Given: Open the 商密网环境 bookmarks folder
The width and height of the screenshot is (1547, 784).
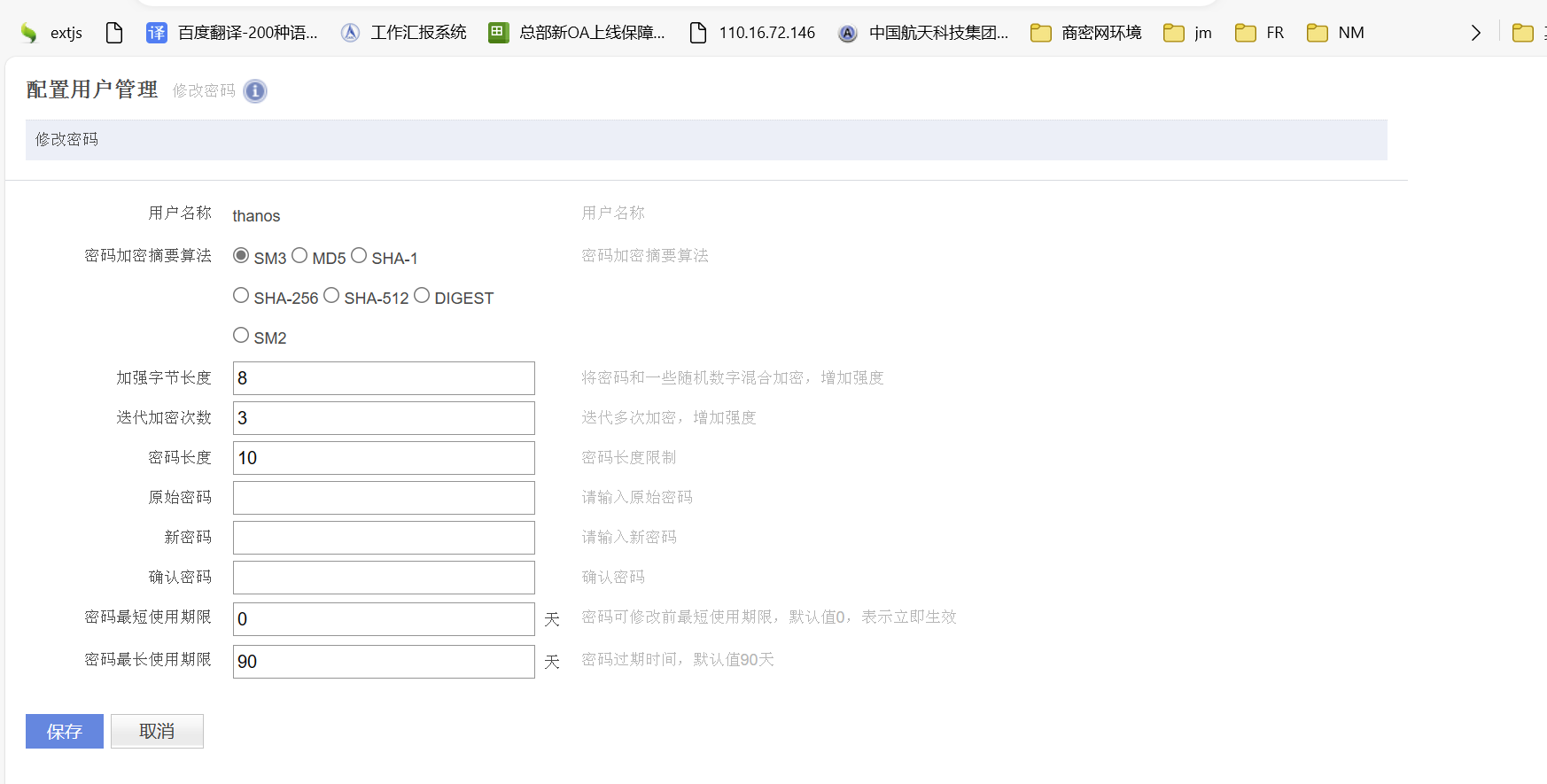Looking at the screenshot, I should 1086,33.
